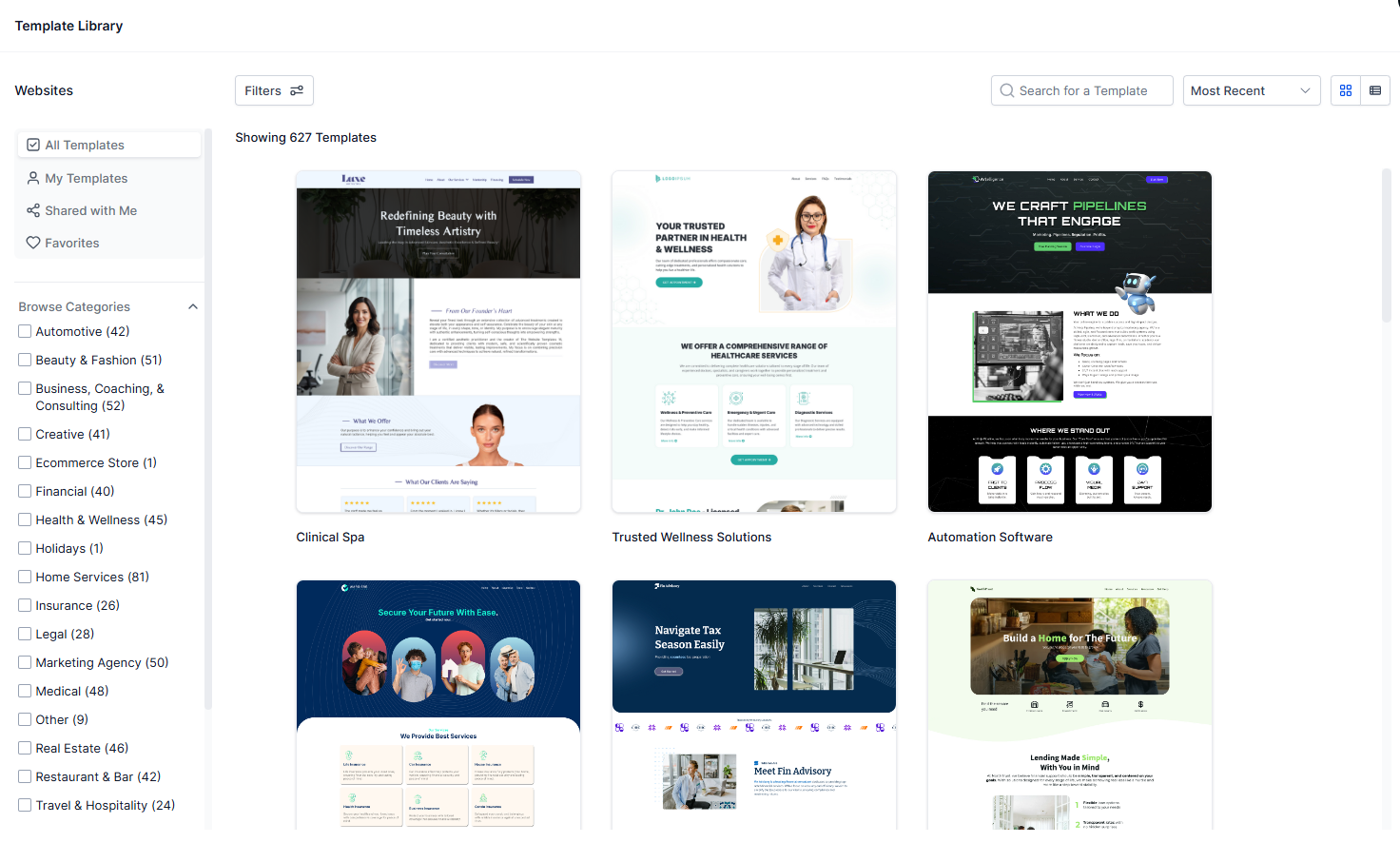Image resolution: width=1400 pixels, height=843 pixels.
Task: Click the My Templates person icon
Action: tap(33, 178)
